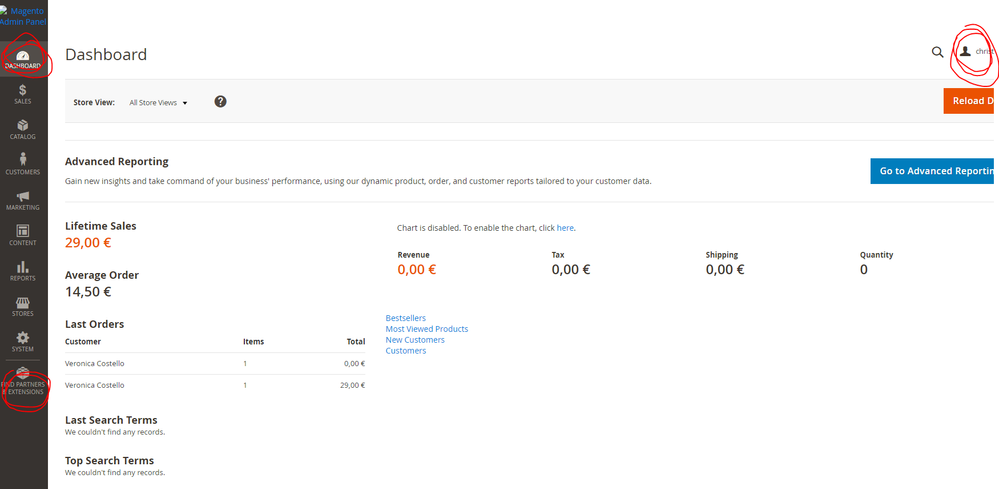The image size is (999, 489).
Task: Switch to the Most Viewed Products tab
Action: coord(426,329)
